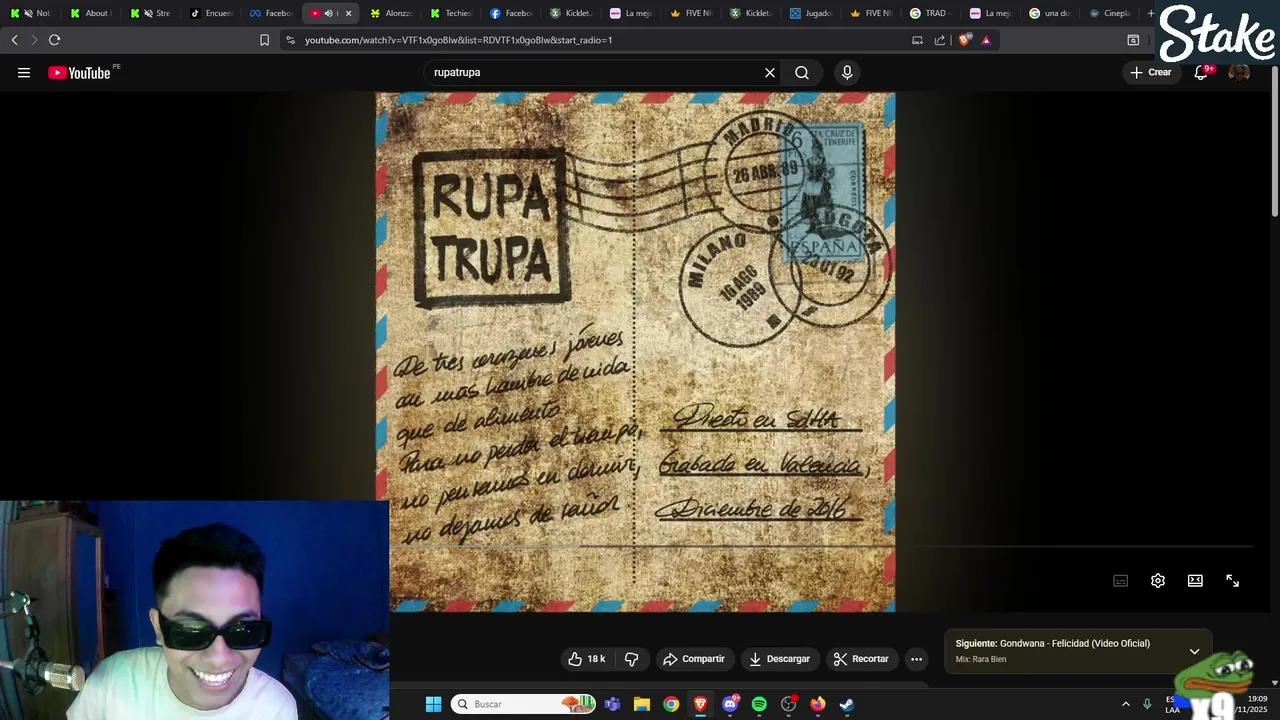Open Discord from taskbar
Viewport: 1280px width, 720px height.
coord(730,704)
